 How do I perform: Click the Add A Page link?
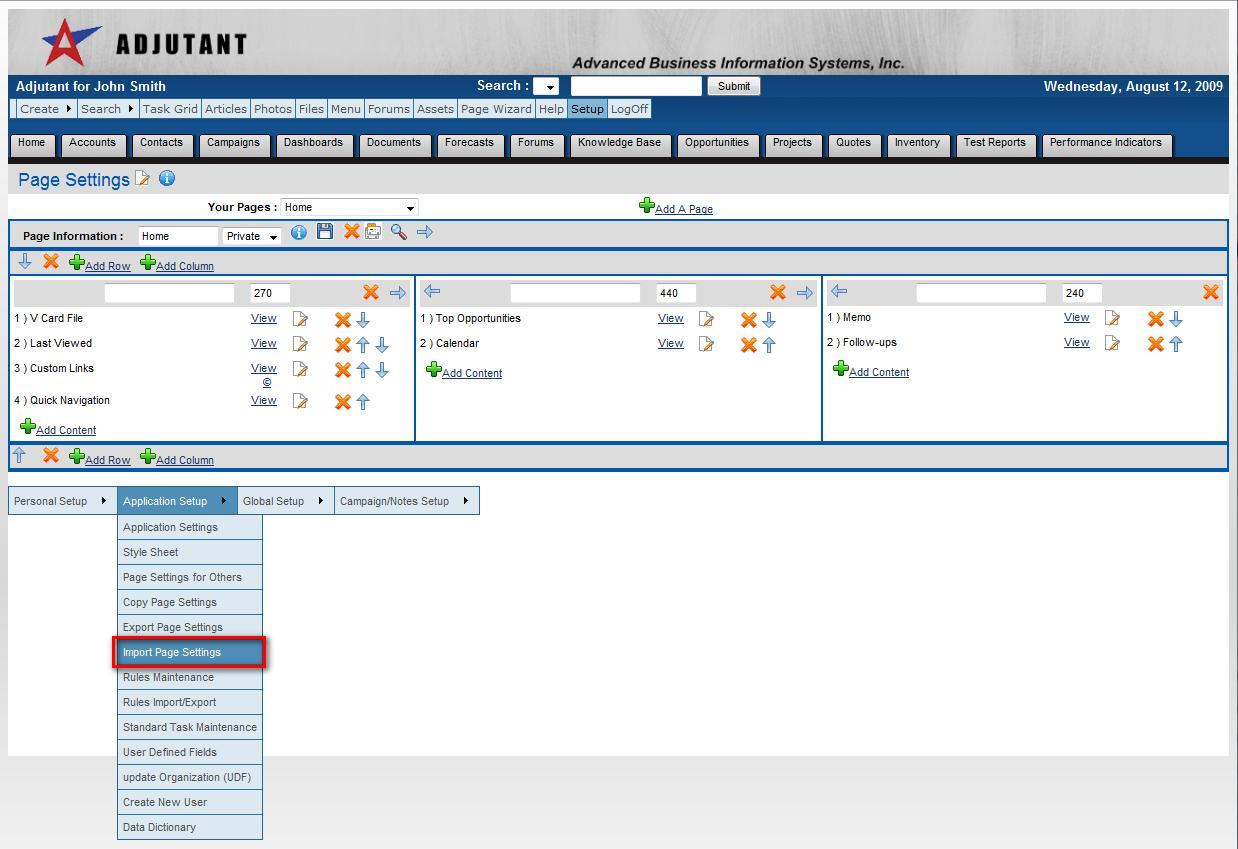pyautogui.click(x=683, y=209)
